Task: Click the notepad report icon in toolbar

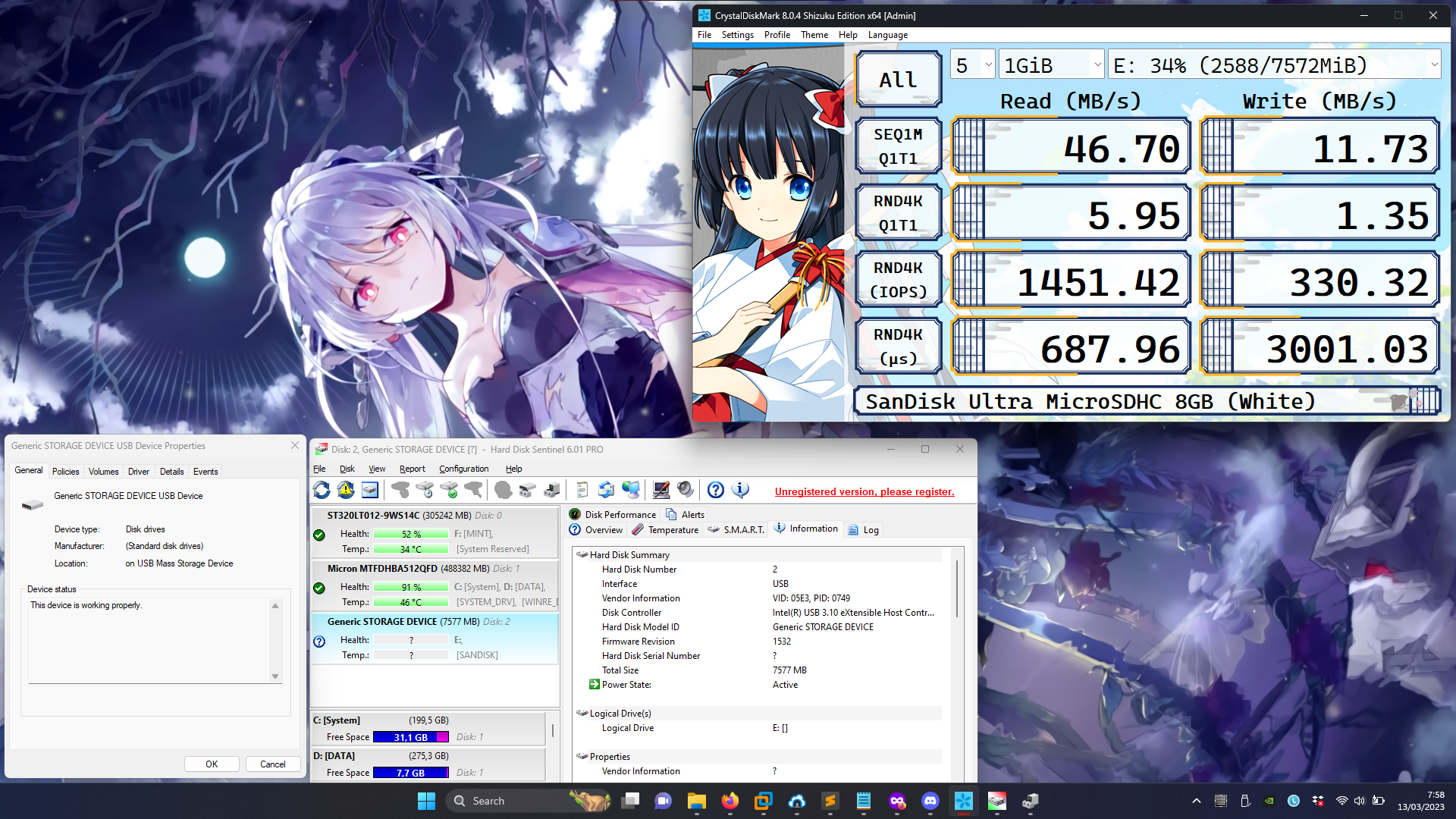Action: pyautogui.click(x=582, y=490)
